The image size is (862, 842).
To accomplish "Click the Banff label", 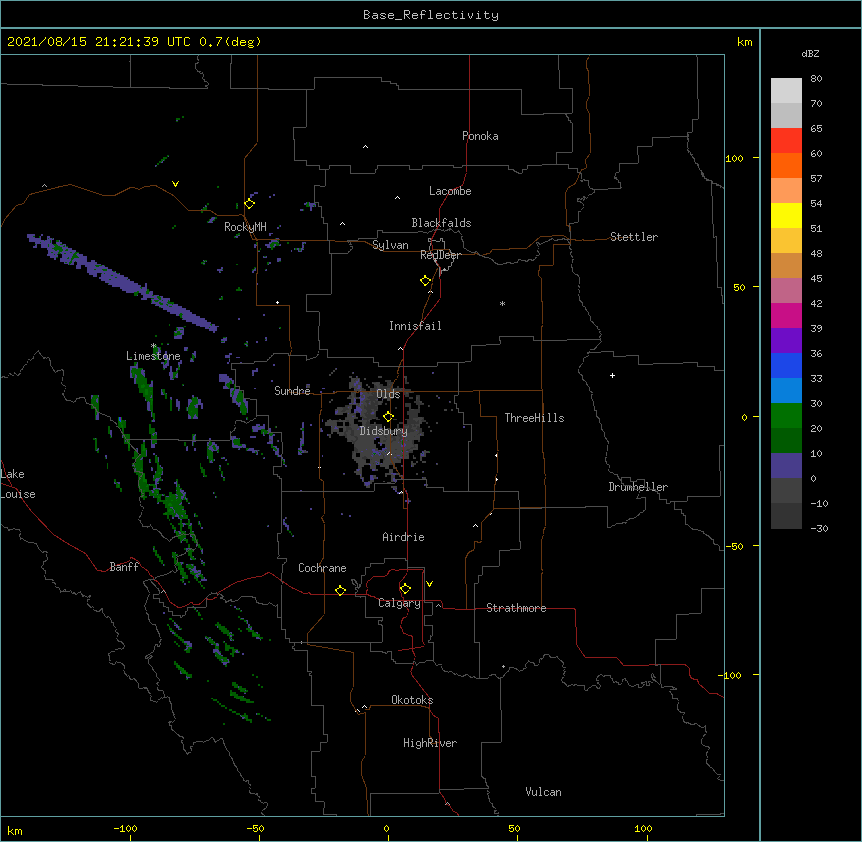I will click(x=124, y=567).
